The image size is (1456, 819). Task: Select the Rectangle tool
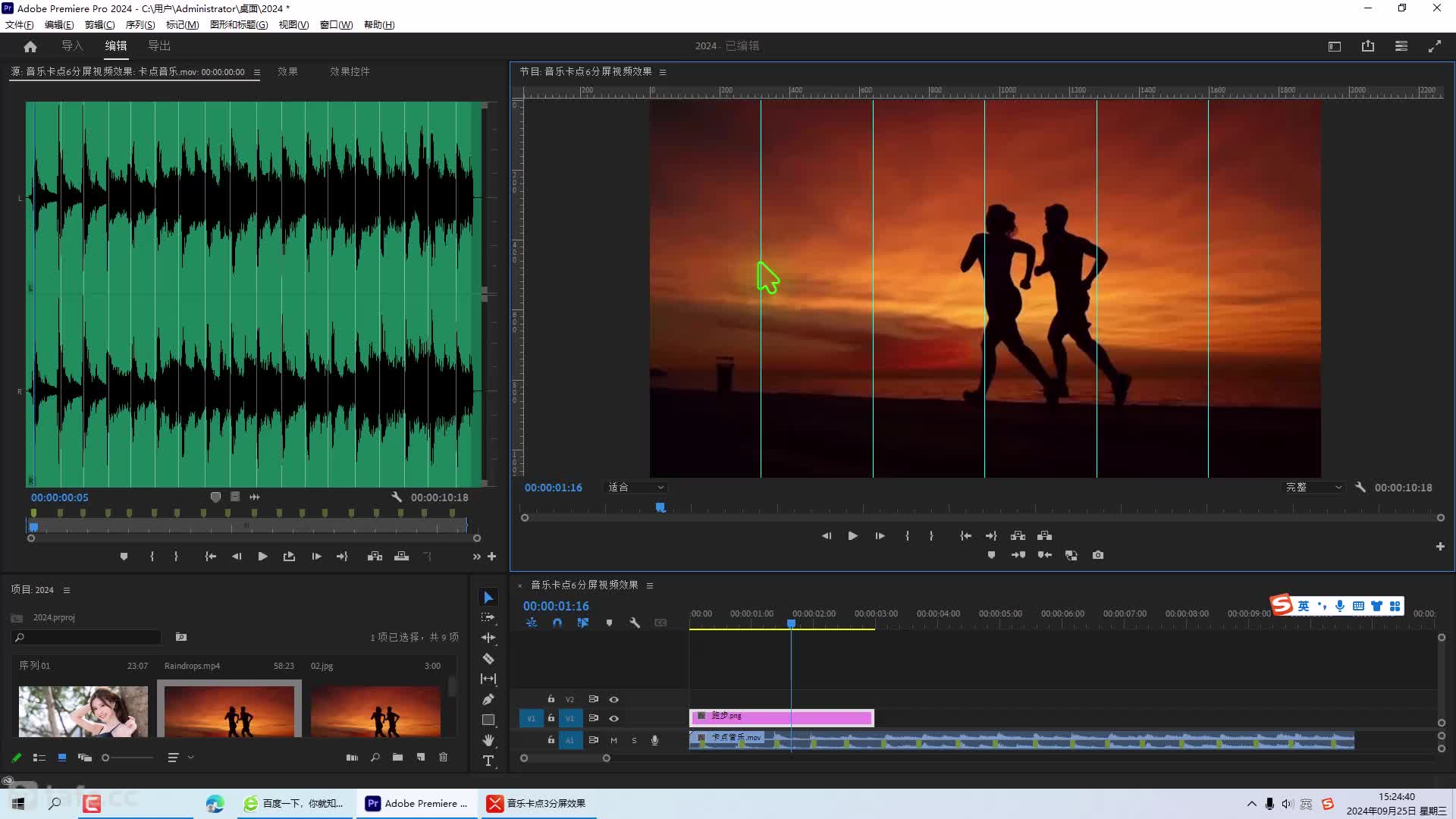pos(488,720)
